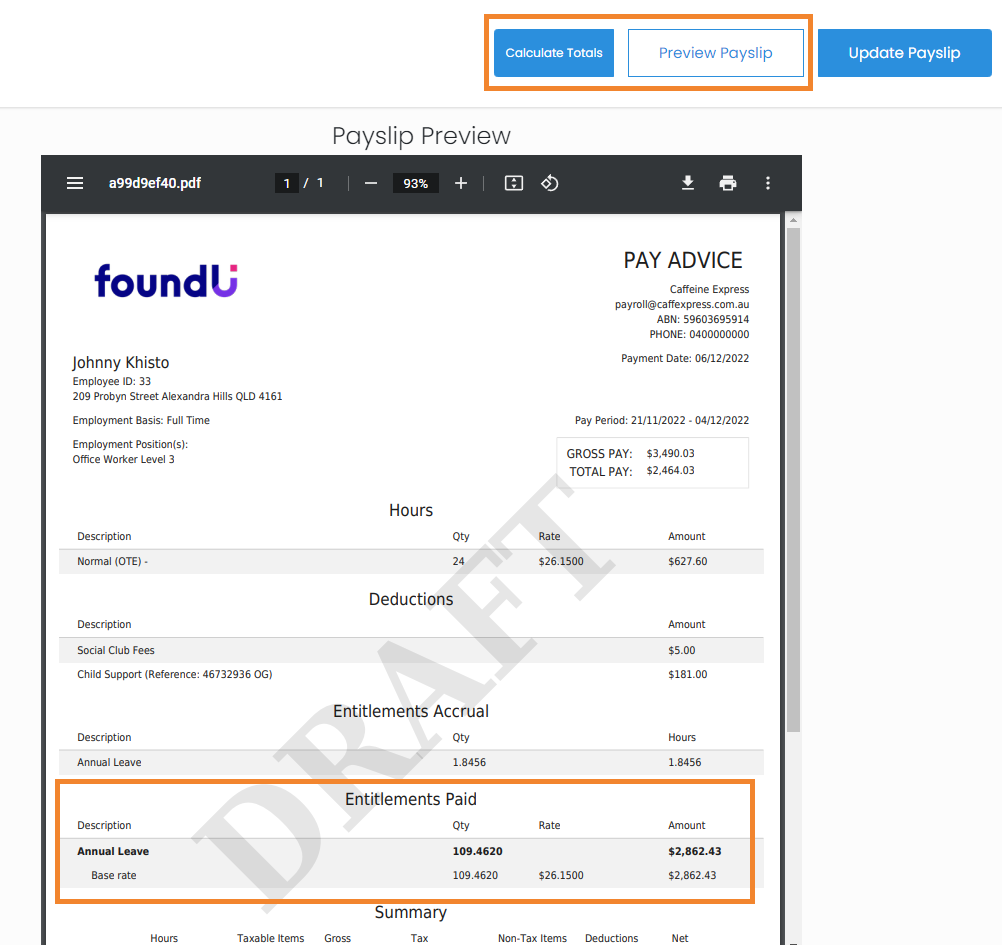Zoom in the payslip PDF
The height and width of the screenshot is (945, 1002).
(461, 183)
